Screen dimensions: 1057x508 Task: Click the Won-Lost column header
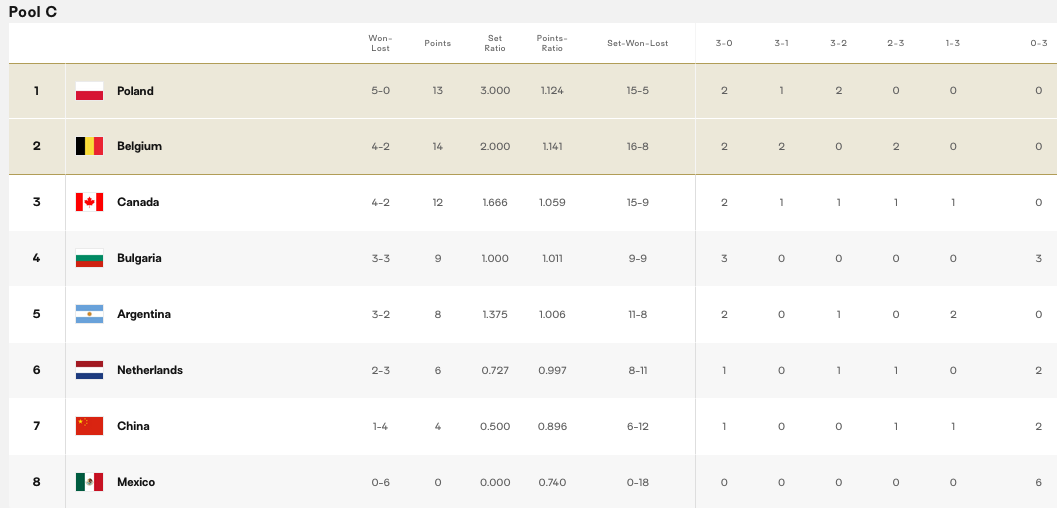tap(380, 43)
